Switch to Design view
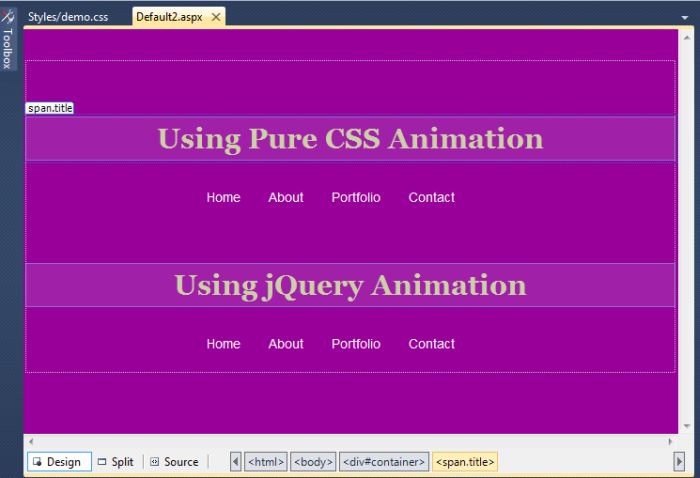Viewport: 700px width, 478px height. pyautogui.click(x=59, y=461)
